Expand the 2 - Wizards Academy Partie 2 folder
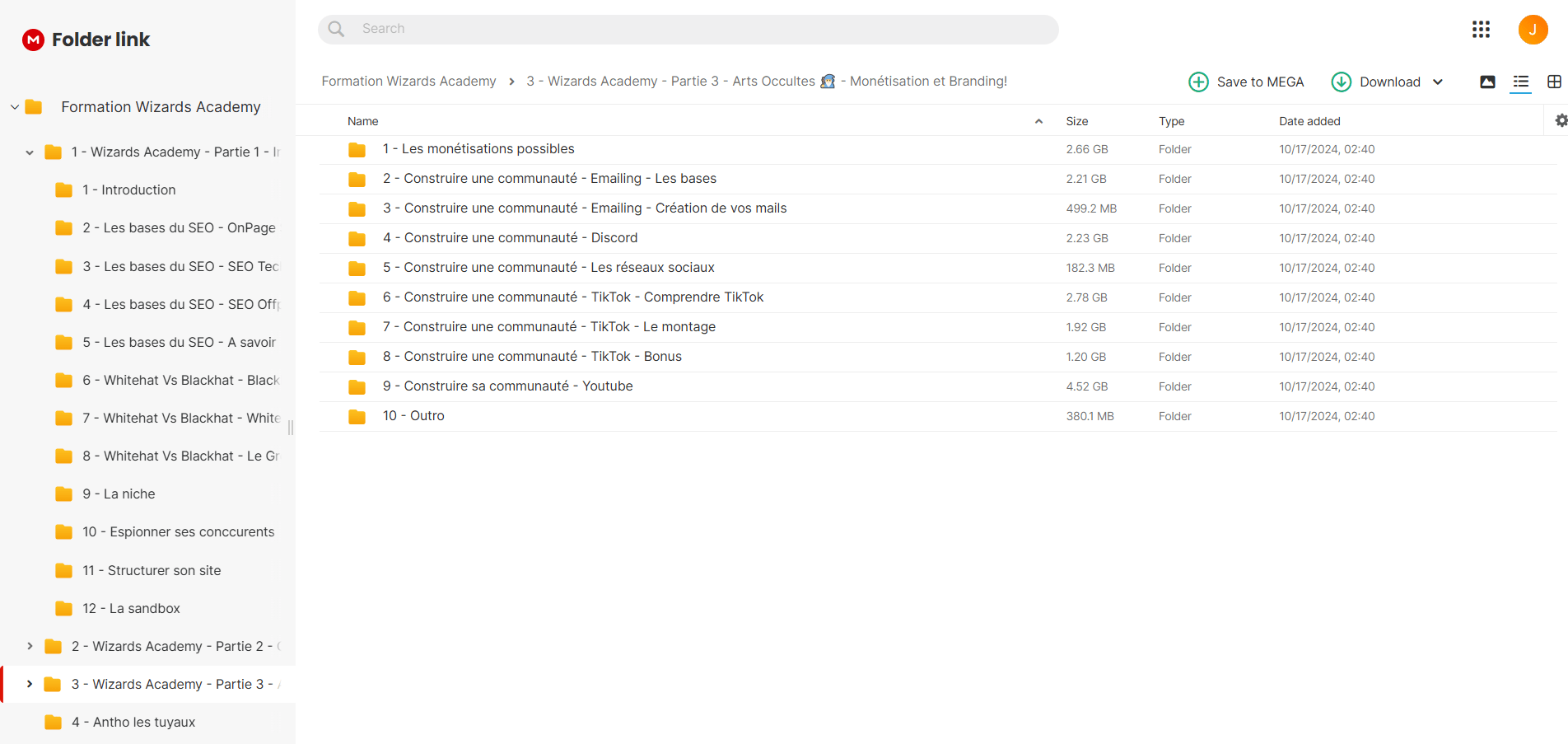The image size is (1568, 744). pyautogui.click(x=30, y=646)
